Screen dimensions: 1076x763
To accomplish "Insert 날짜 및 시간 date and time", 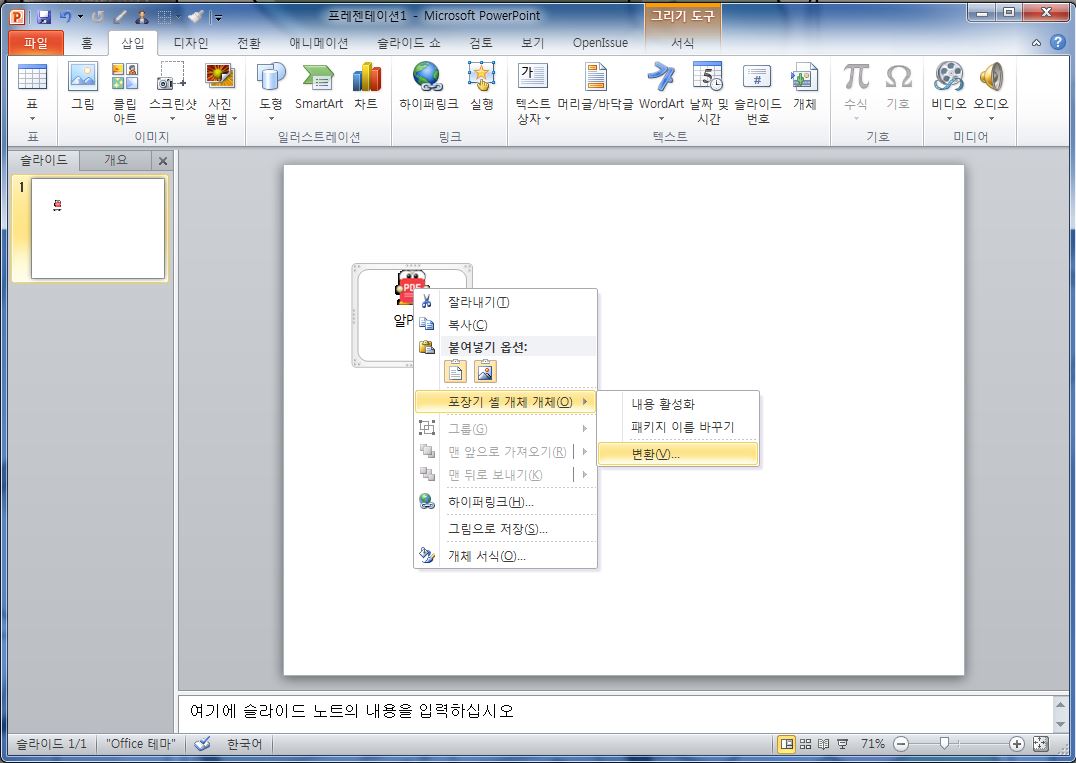I will [x=709, y=93].
